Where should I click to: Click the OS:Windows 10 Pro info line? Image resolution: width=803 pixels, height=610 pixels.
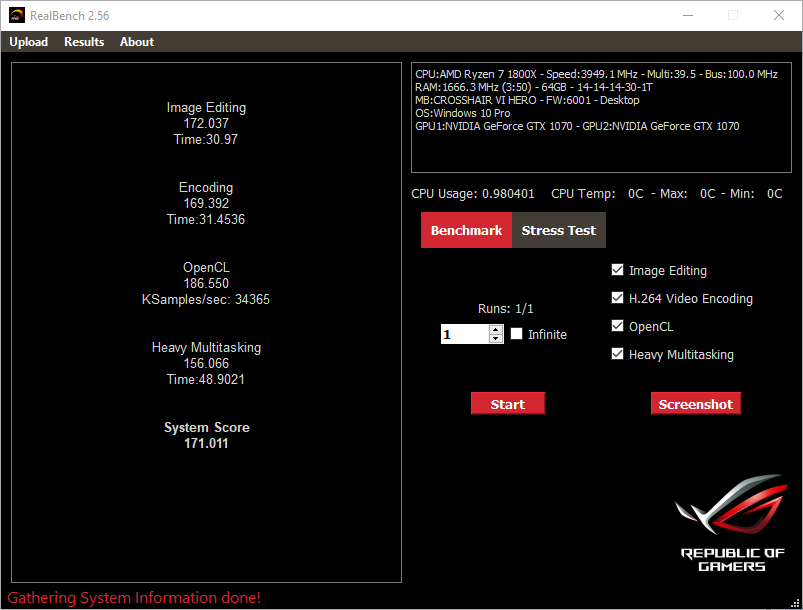[x=462, y=113]
